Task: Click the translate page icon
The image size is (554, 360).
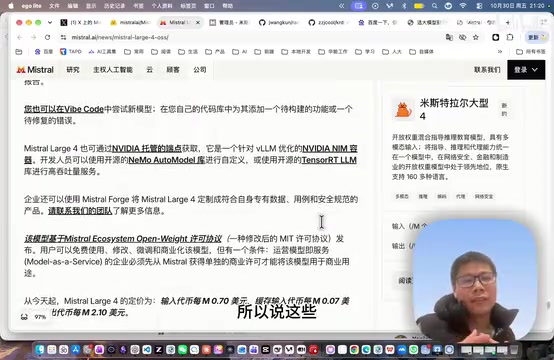Action: (x=449, y=37)
